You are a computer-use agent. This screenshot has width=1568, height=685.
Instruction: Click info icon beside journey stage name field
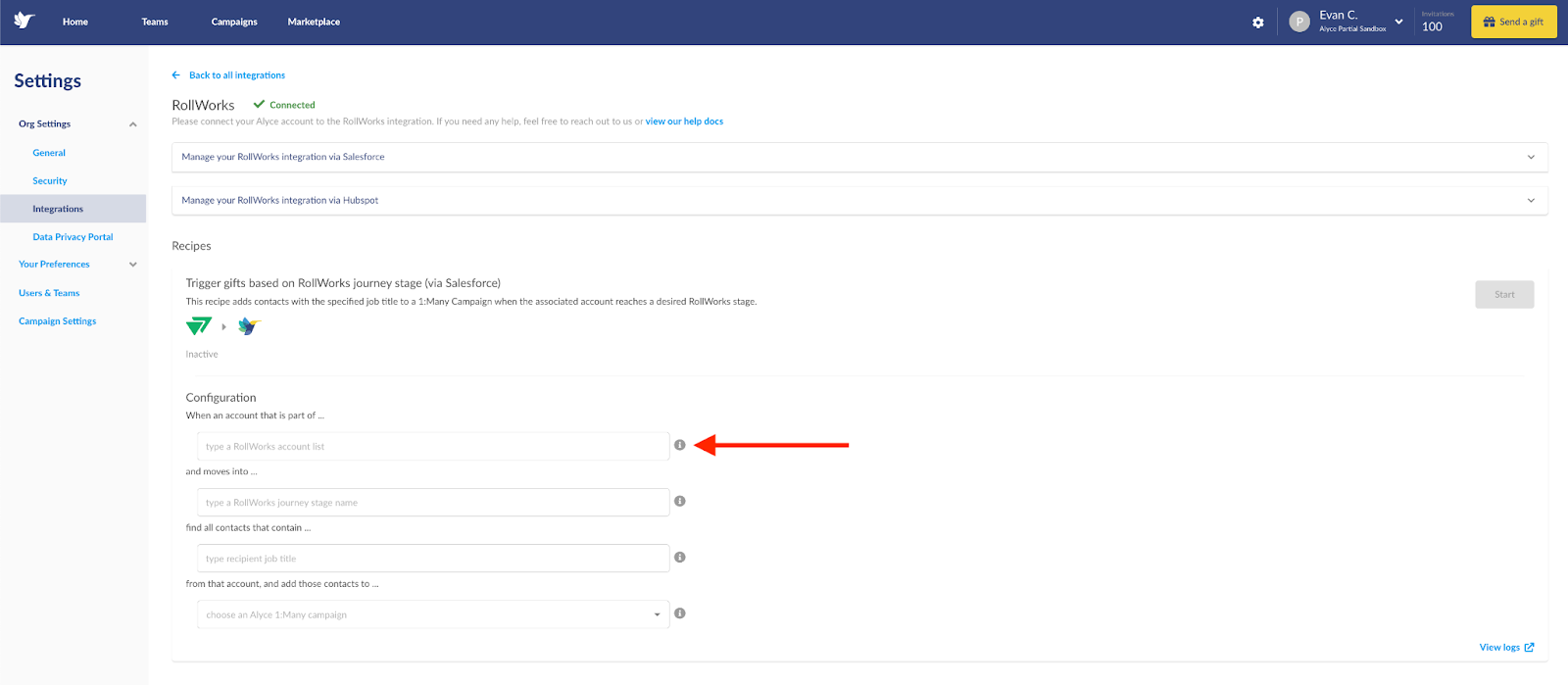tap(680, 501)
